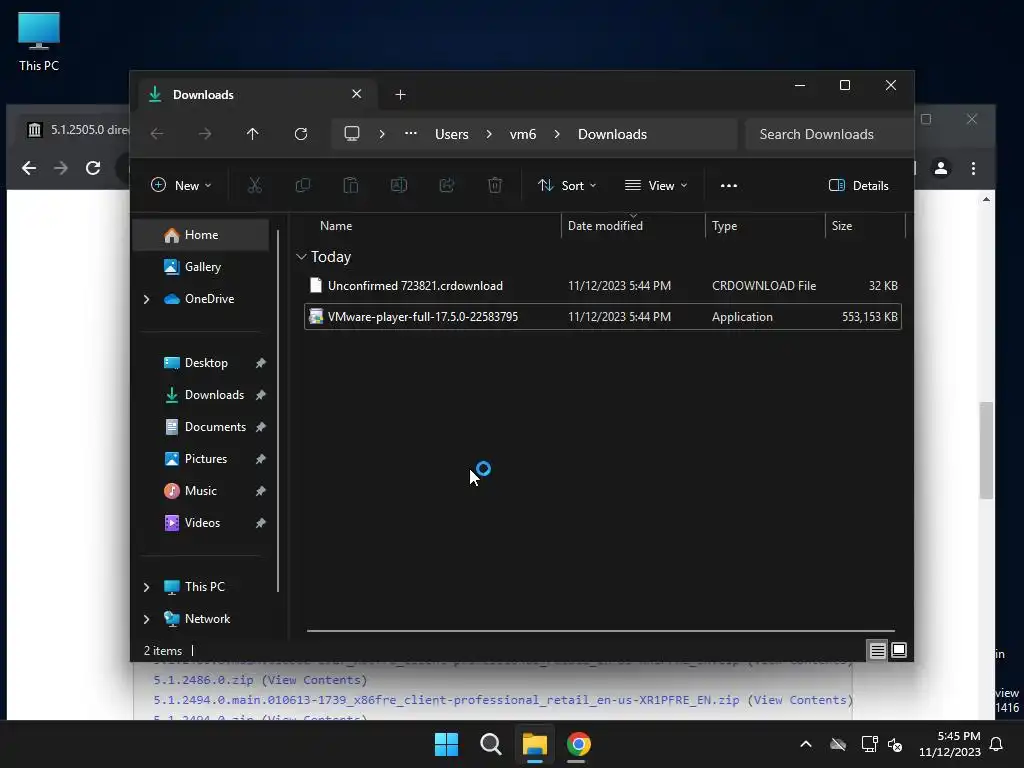Click Users in breadcrumb path

(452, 134)
